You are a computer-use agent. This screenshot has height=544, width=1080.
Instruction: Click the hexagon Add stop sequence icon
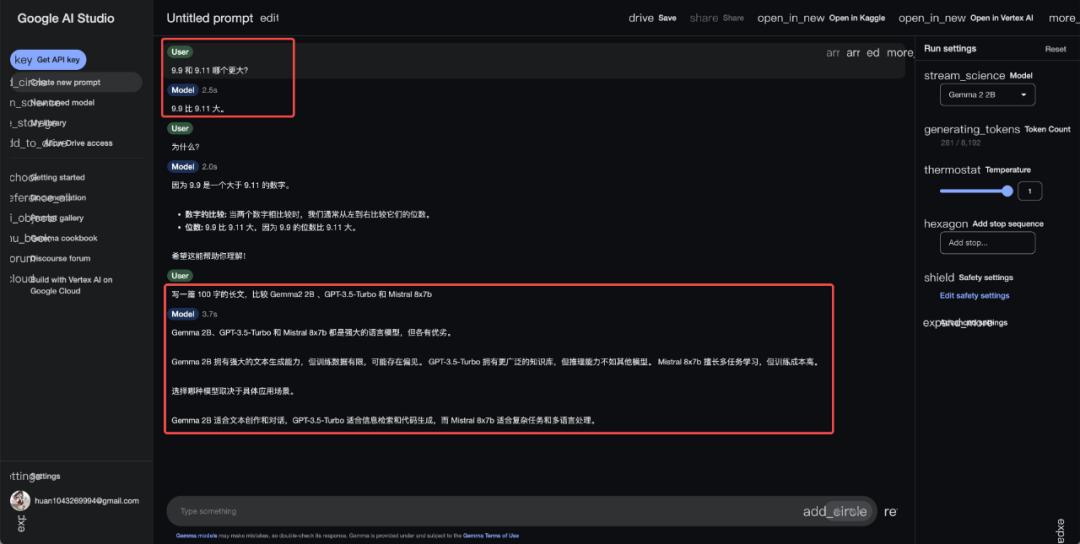(x=947, y=224)
